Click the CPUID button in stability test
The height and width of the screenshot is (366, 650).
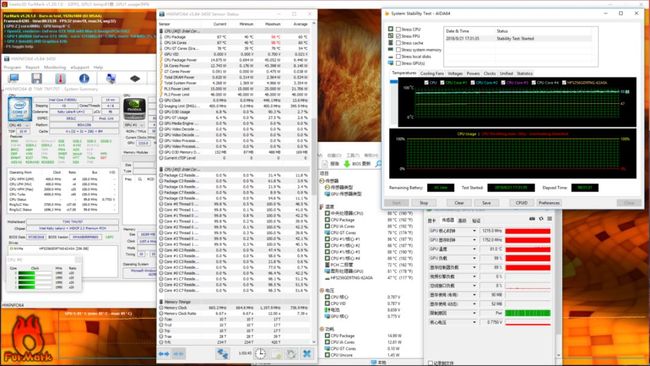[521, 203]
